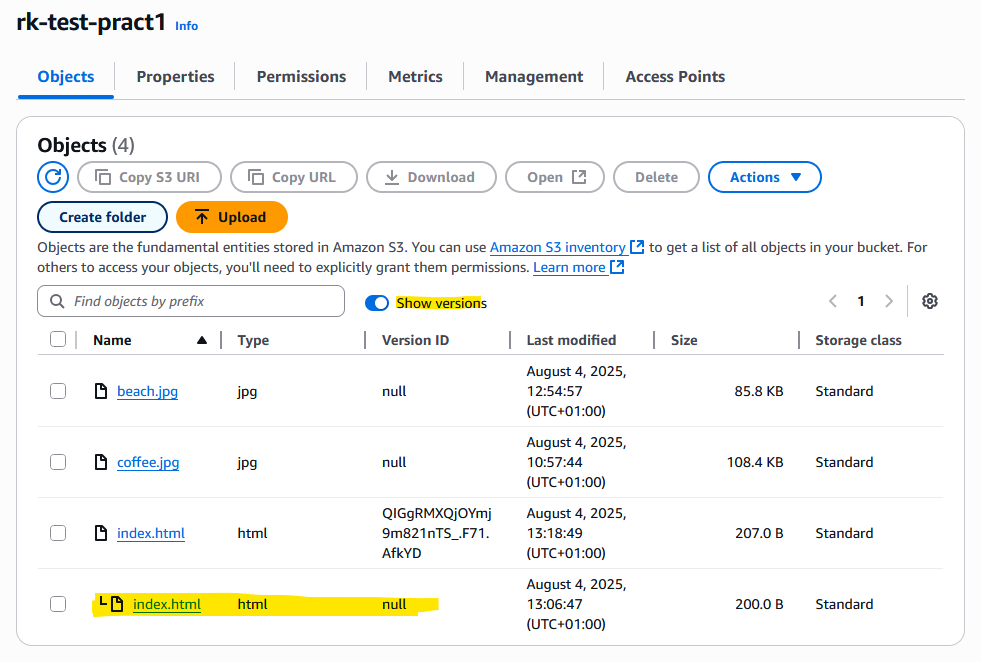Click the file icon next to coffee.jpg
Screen dimensions: 981x662
(x=100, y=462)
